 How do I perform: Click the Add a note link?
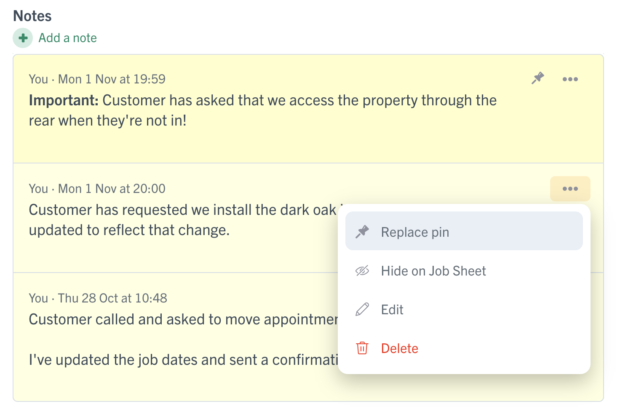(67, 38)
